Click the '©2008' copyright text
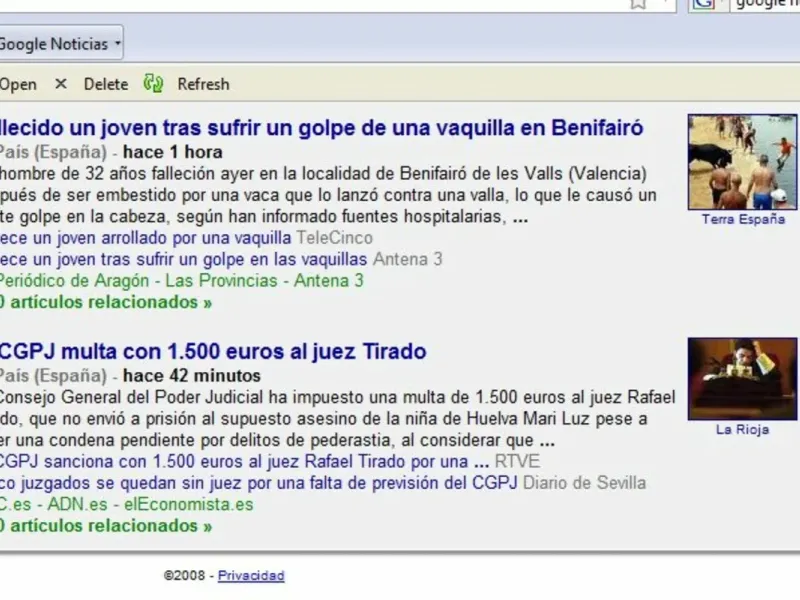The height and width of the screenshot is (600, 800). (184, 576)
